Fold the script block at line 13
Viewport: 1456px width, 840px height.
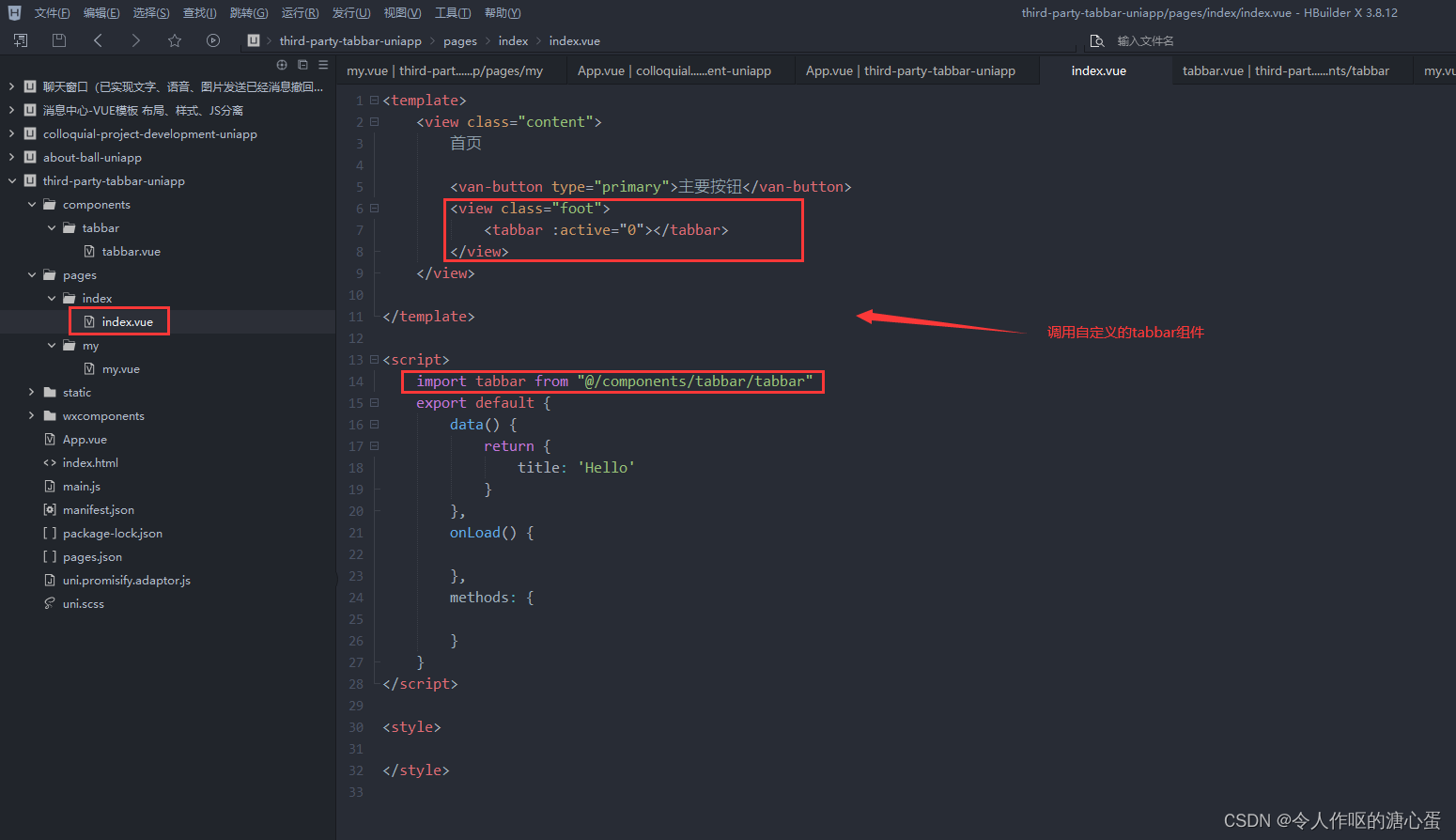(374, 359)
